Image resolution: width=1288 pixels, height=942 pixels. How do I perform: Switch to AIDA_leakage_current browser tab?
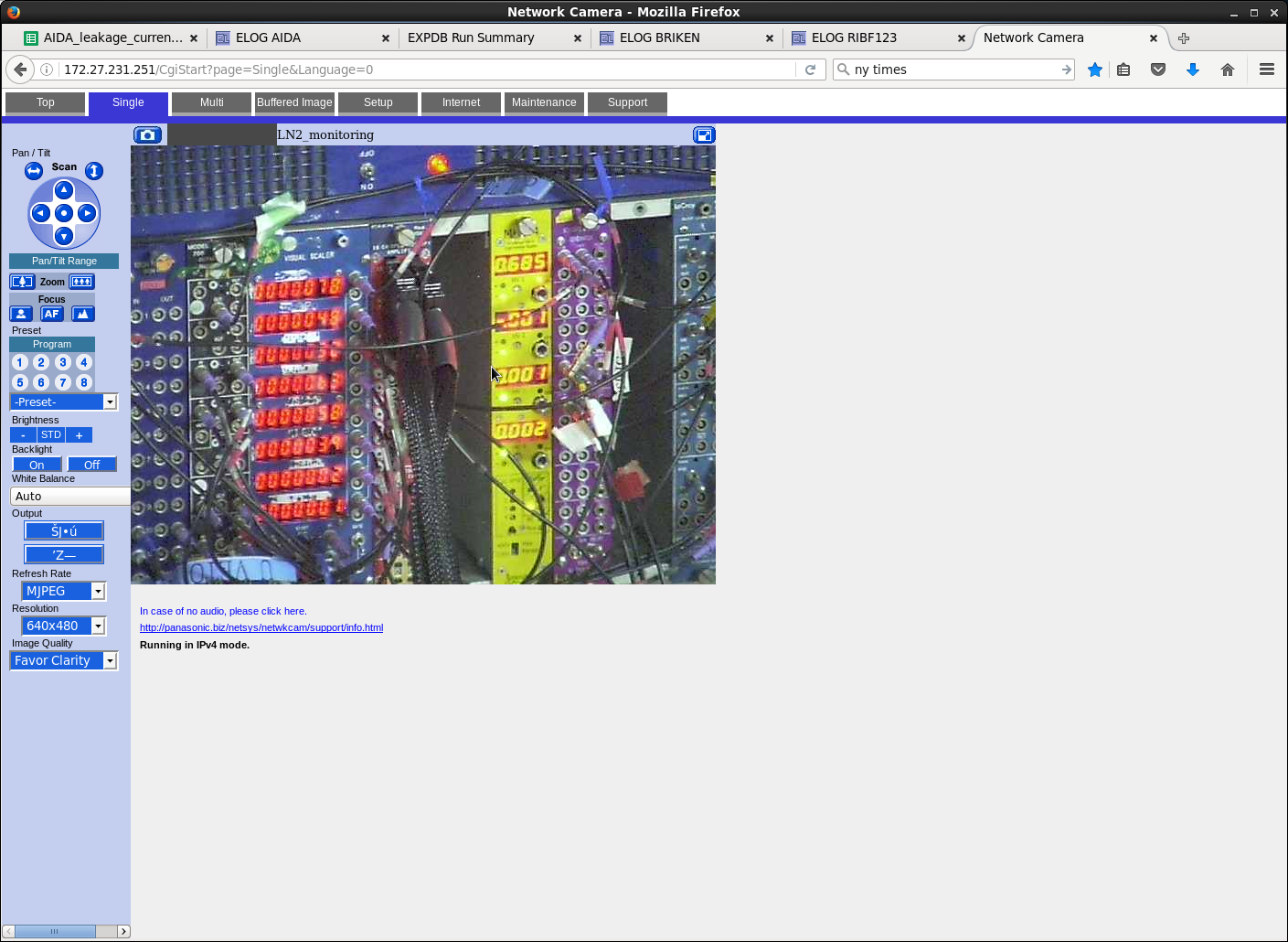tap(110, 38)
